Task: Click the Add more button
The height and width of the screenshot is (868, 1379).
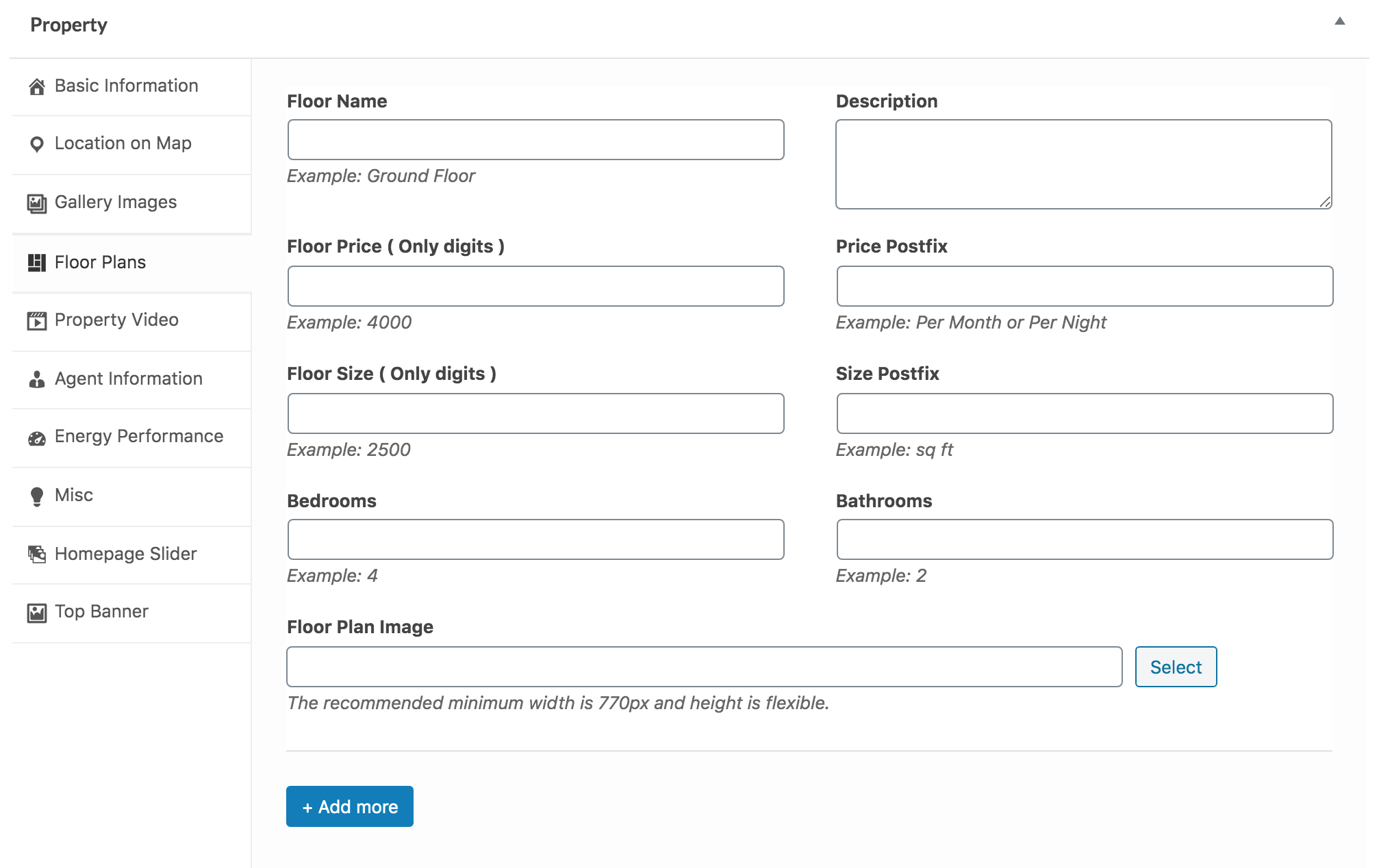Action: (349, 806)
